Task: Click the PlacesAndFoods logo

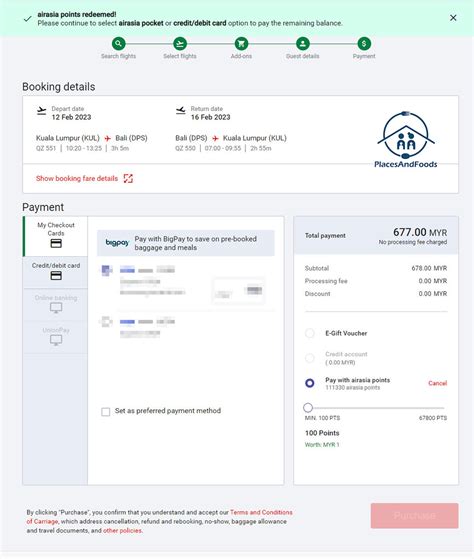Action: tap(406, 139)
